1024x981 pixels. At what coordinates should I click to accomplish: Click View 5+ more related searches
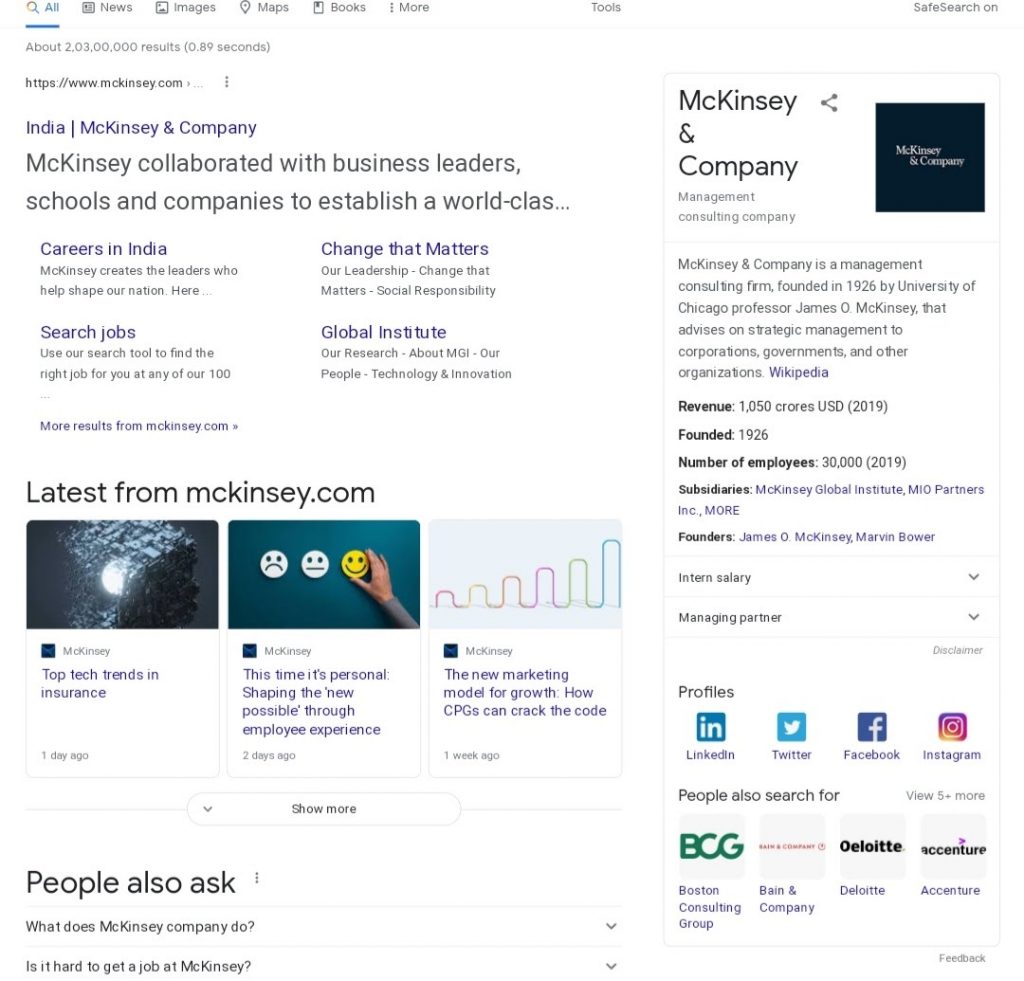[x=945, y=796]
